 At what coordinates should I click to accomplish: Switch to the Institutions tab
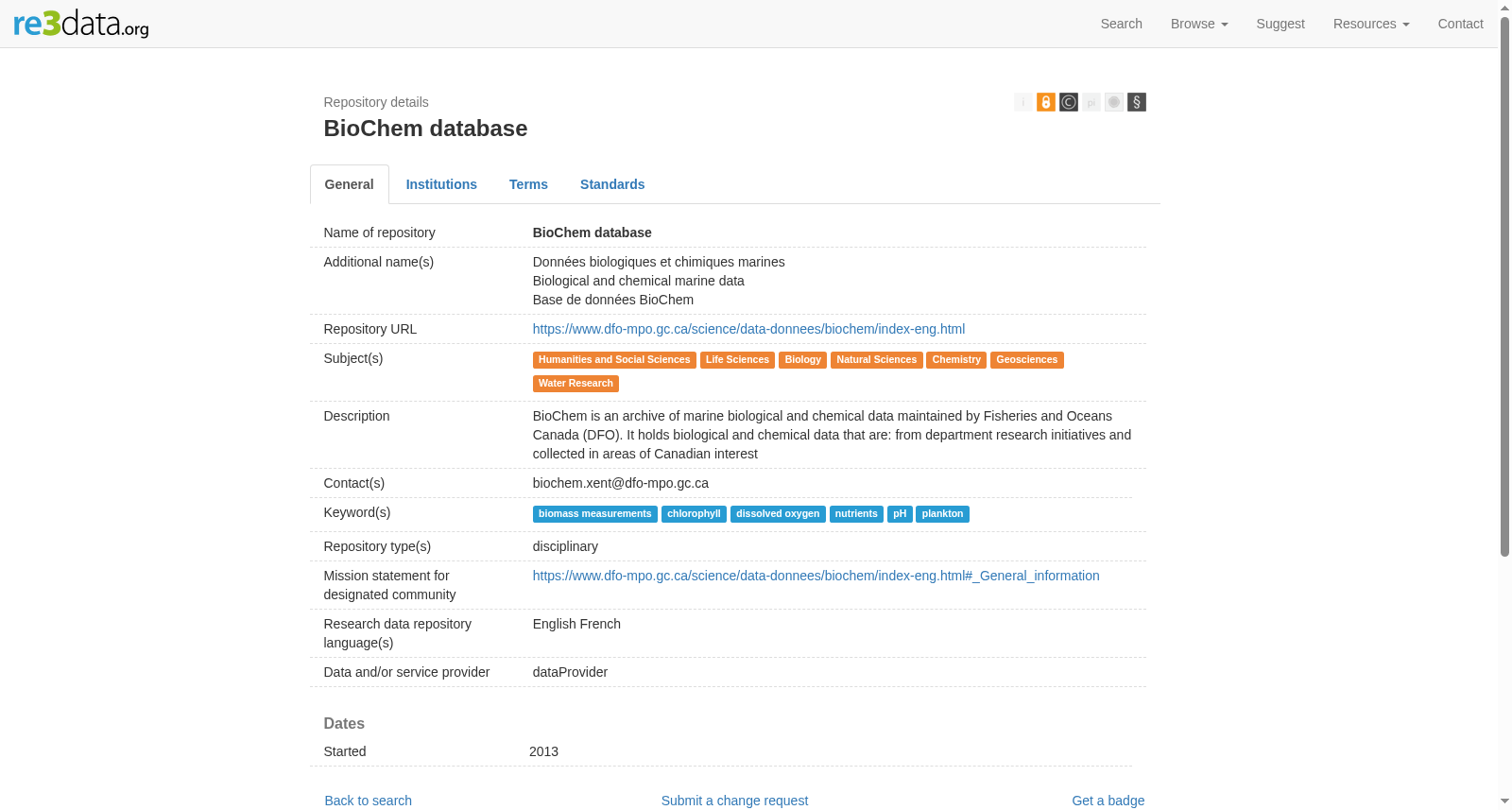(x=441, y=184)
